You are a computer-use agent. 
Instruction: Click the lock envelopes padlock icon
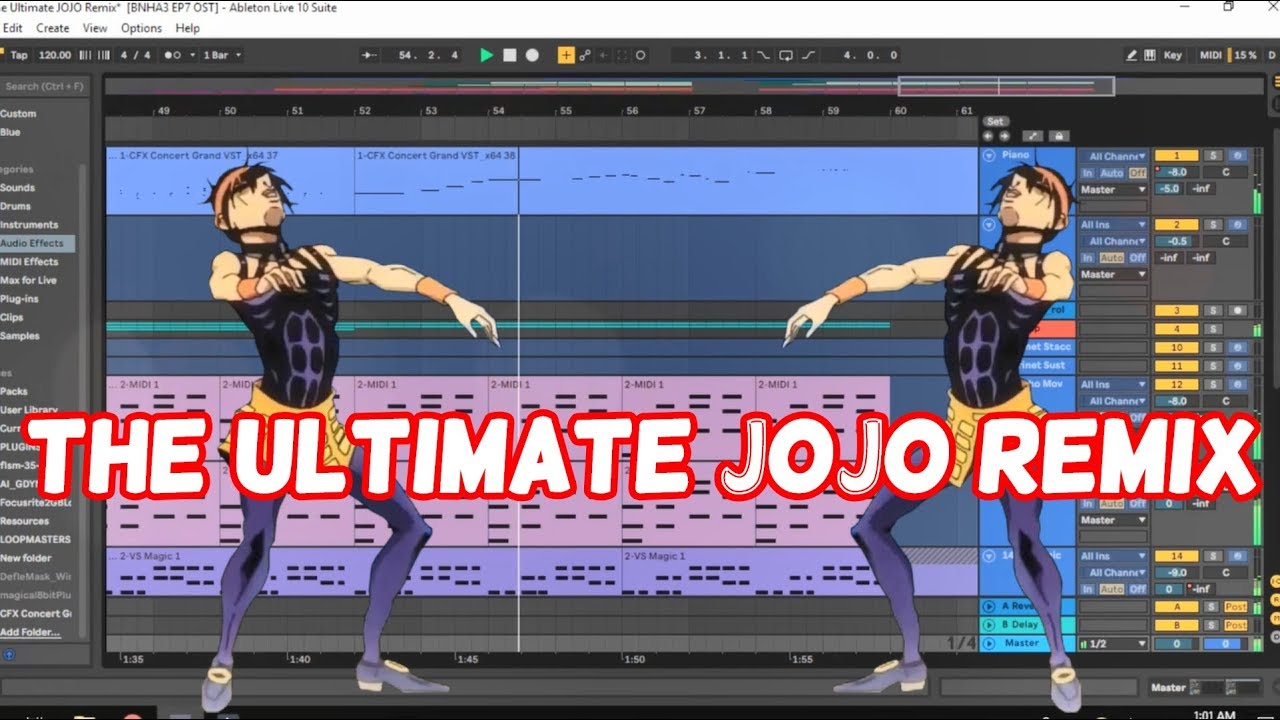(1059, 136)
